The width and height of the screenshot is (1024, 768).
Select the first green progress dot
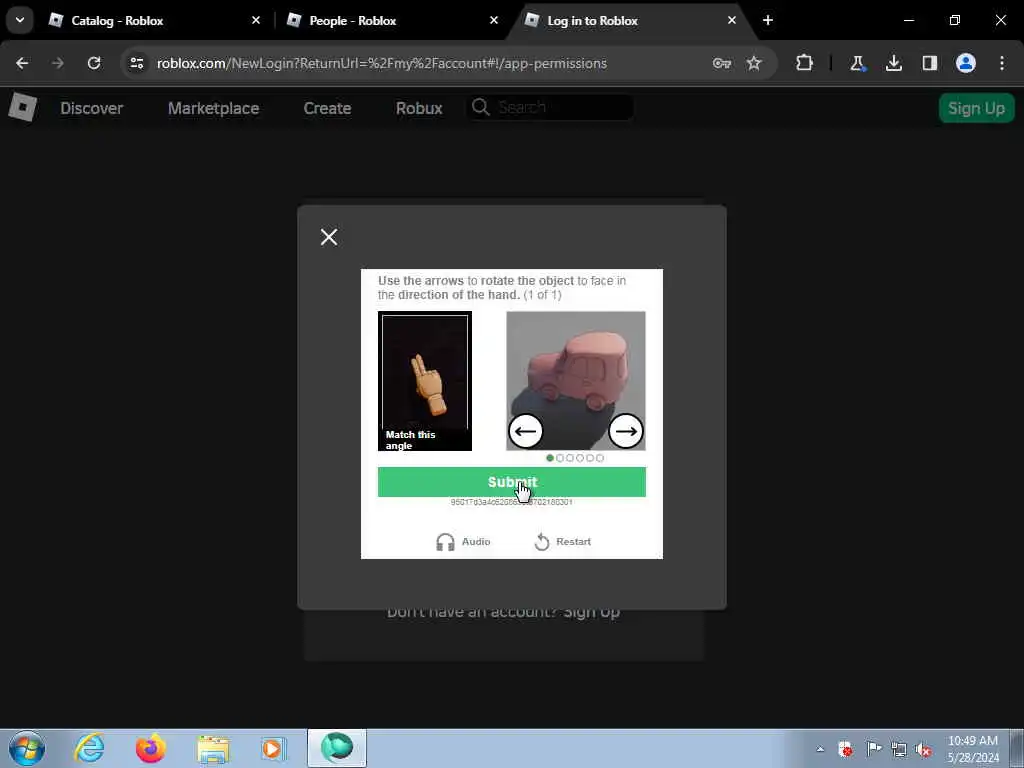click(x=550, y=458)
